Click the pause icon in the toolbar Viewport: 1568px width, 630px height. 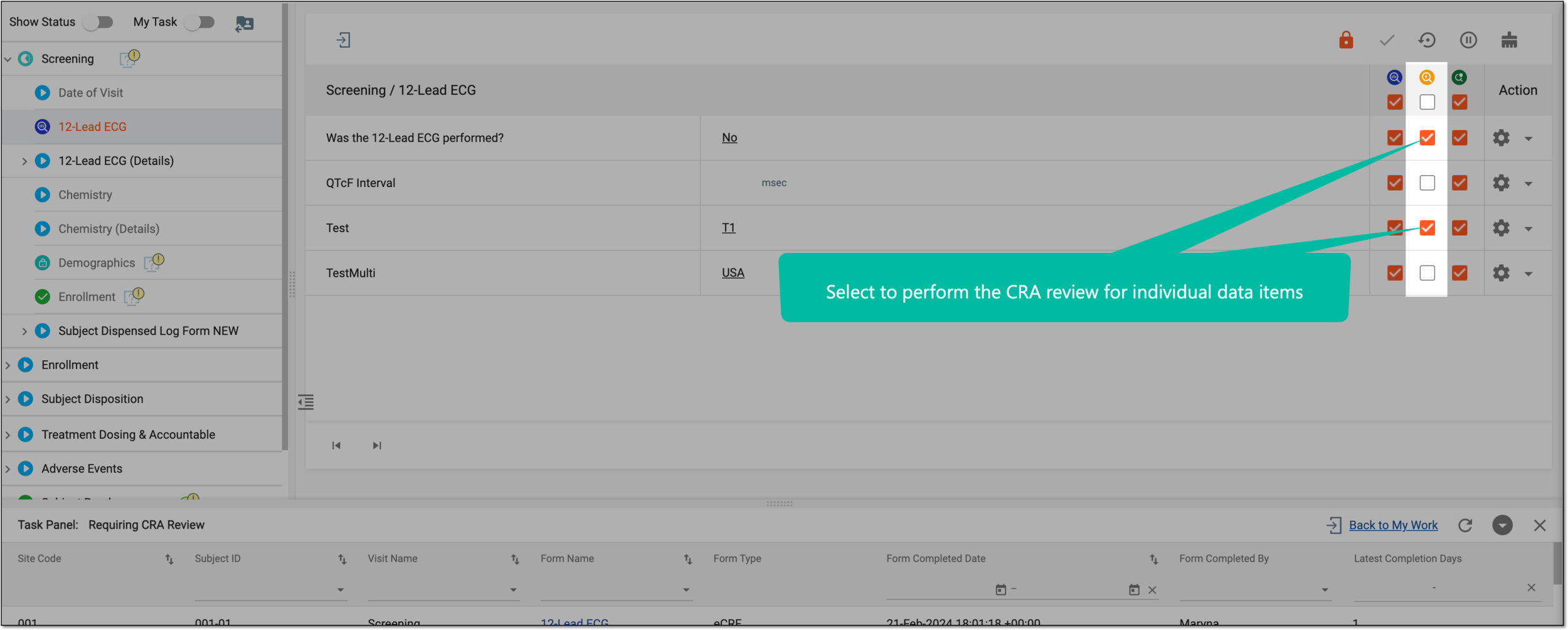[x=1468, y=40]
